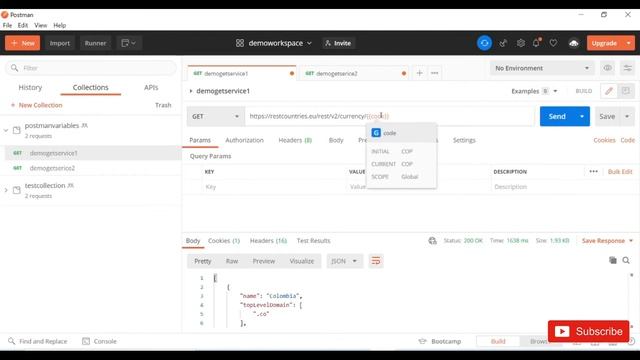Click the heart icon in header
Screen dimensions: 640x360
553,43
